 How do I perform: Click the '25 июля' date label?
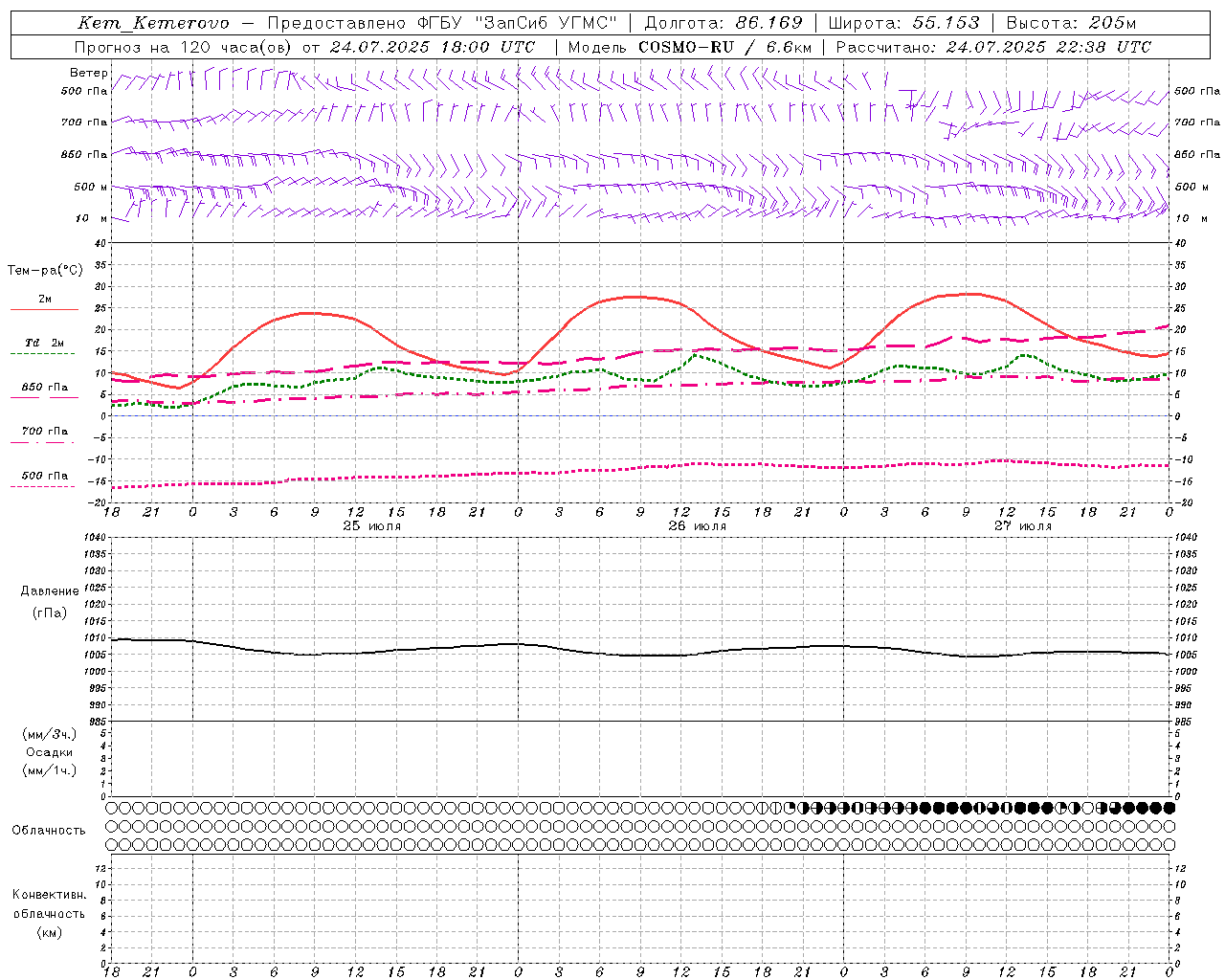[x=372, y=526]
